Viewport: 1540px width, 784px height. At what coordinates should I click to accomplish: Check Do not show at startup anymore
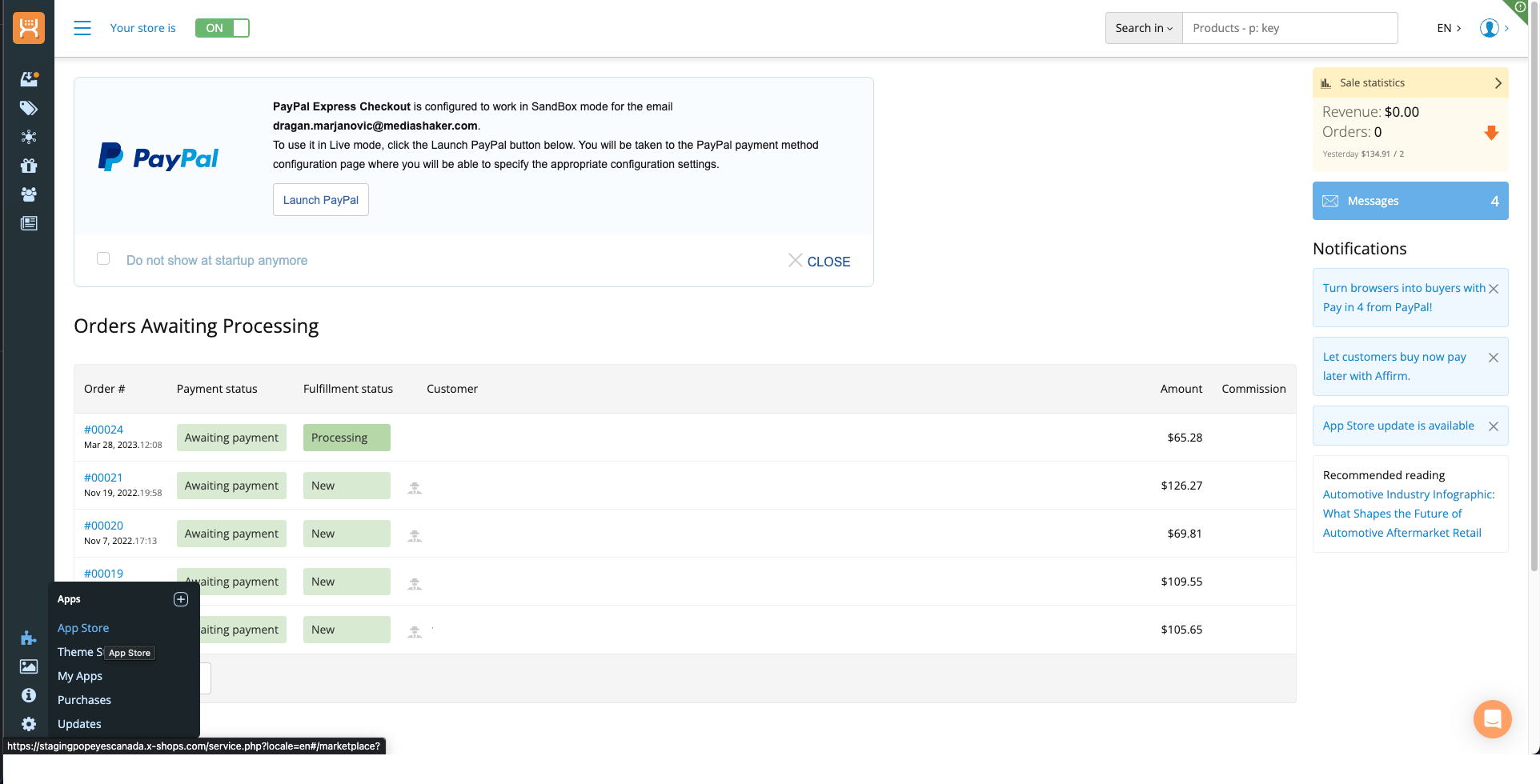103,258
